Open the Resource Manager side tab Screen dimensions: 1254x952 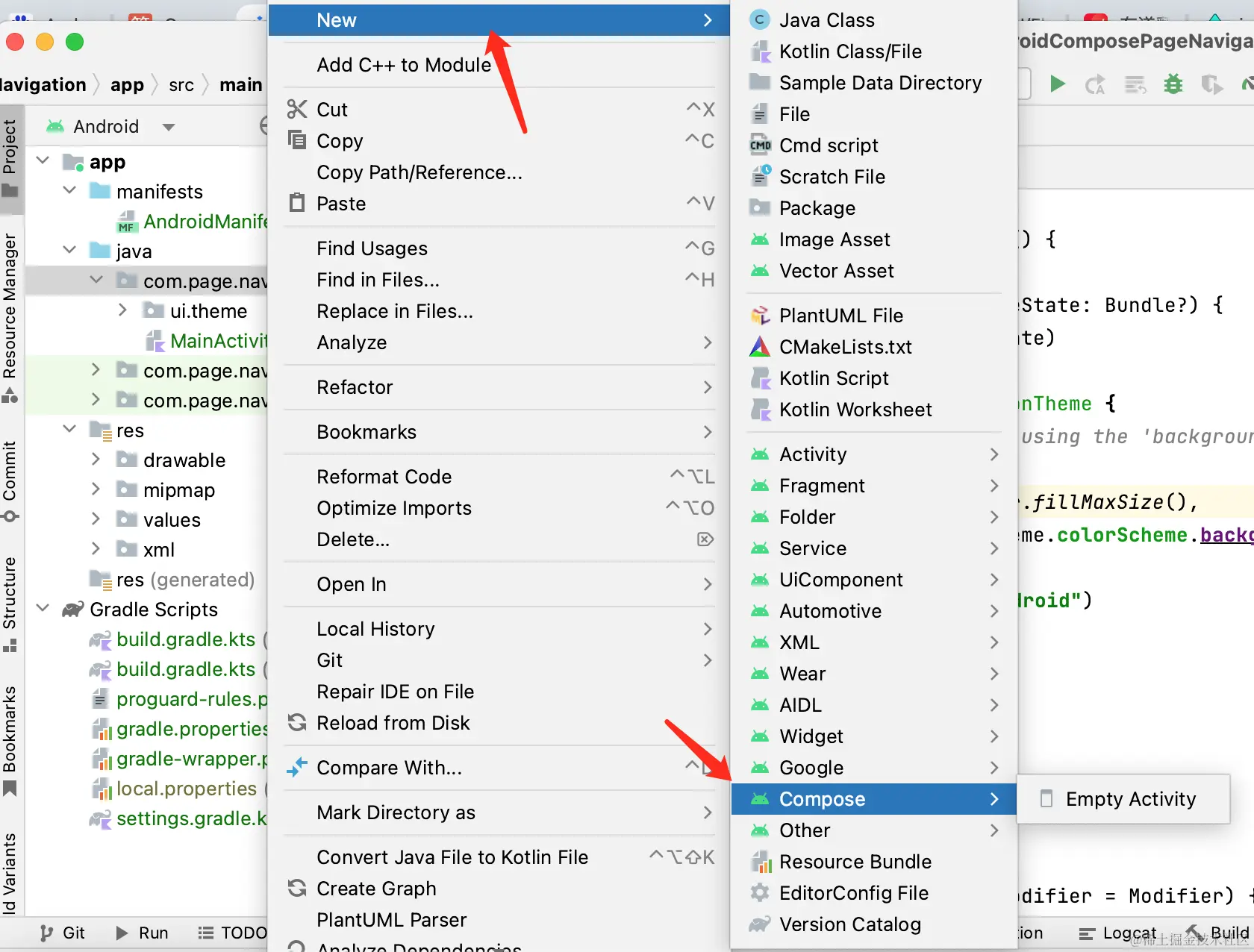10,318
